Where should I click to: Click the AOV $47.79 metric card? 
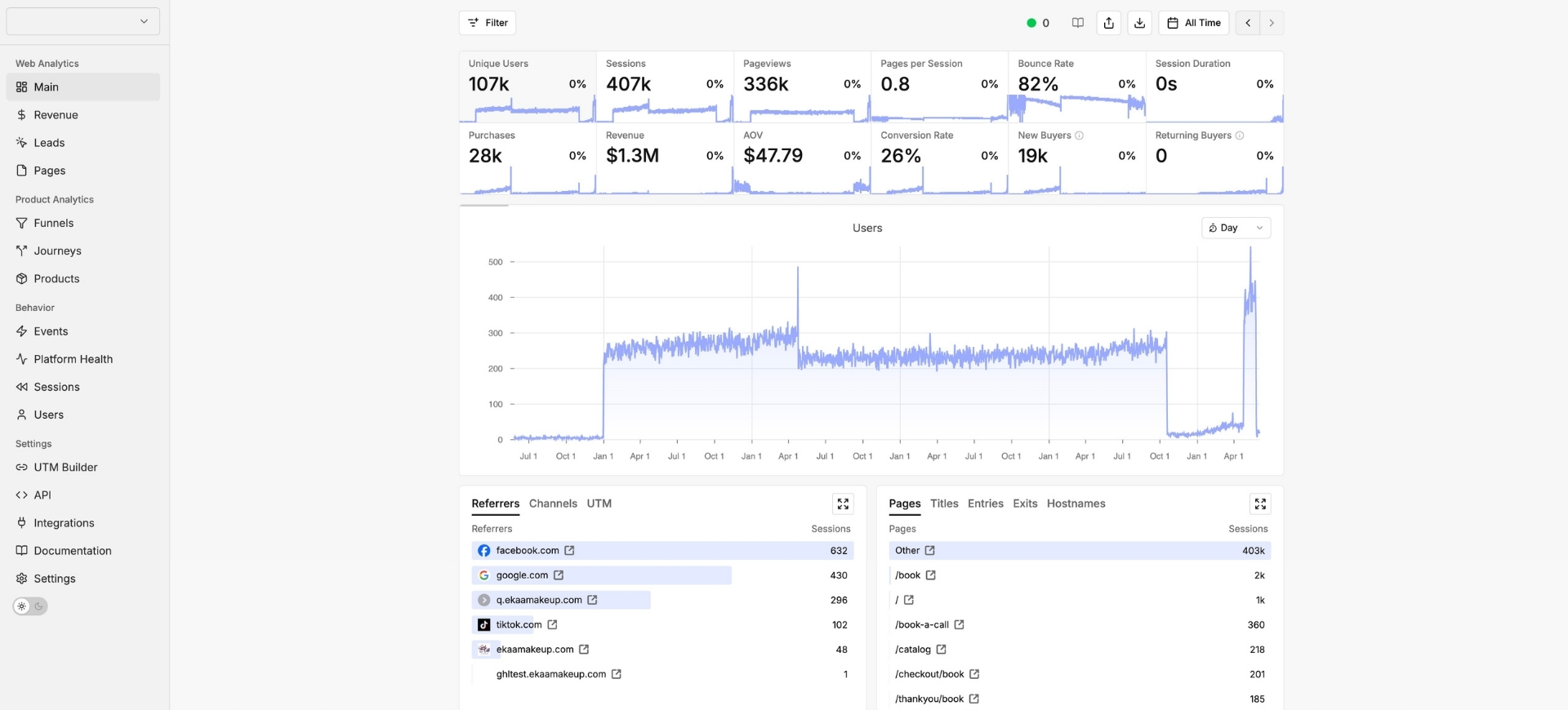point(802,159)
